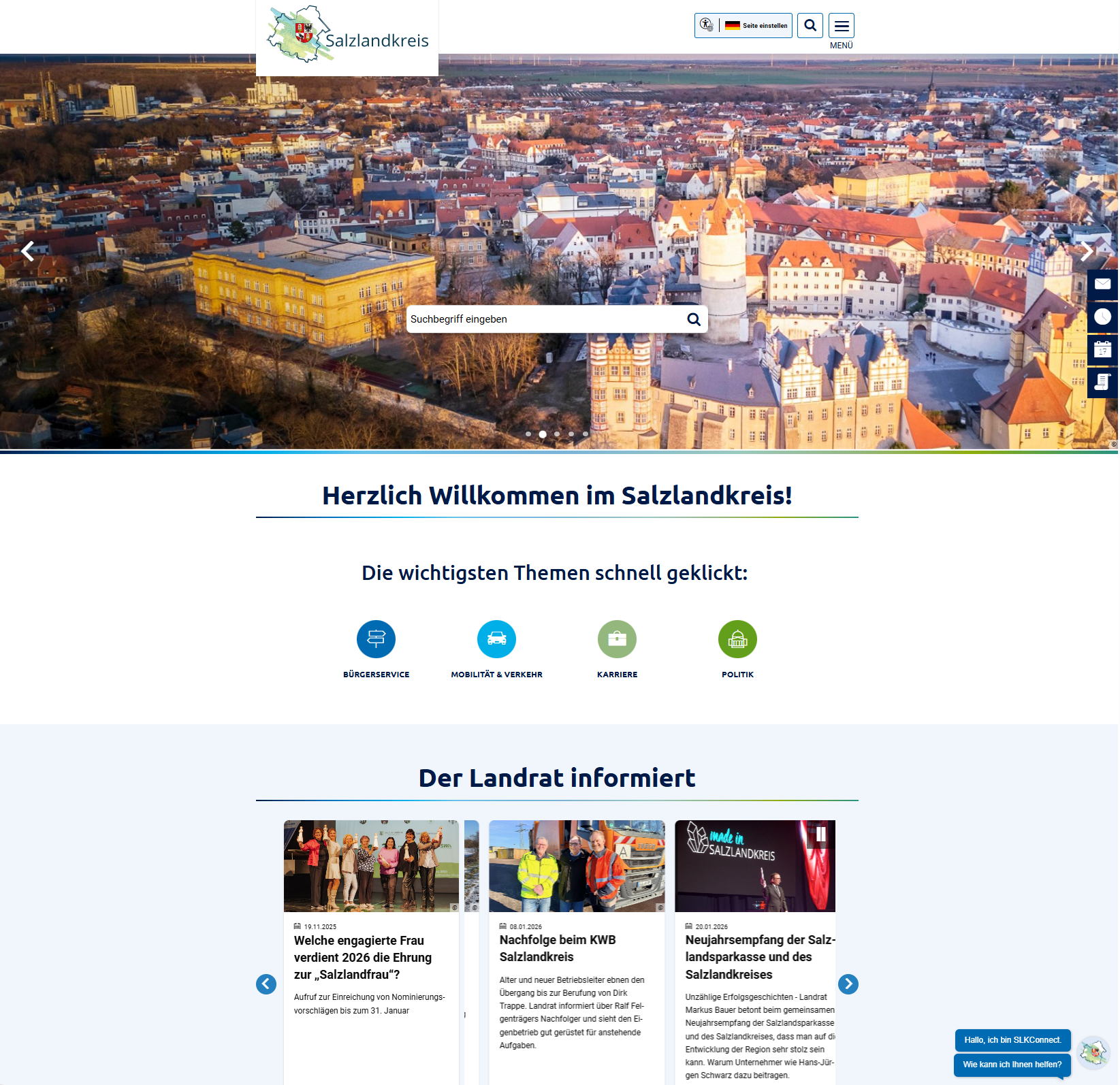Click the accessibility figure icon
Image resolution: width=1120 pixels, height=1085 pixels.
click(705, 25)
